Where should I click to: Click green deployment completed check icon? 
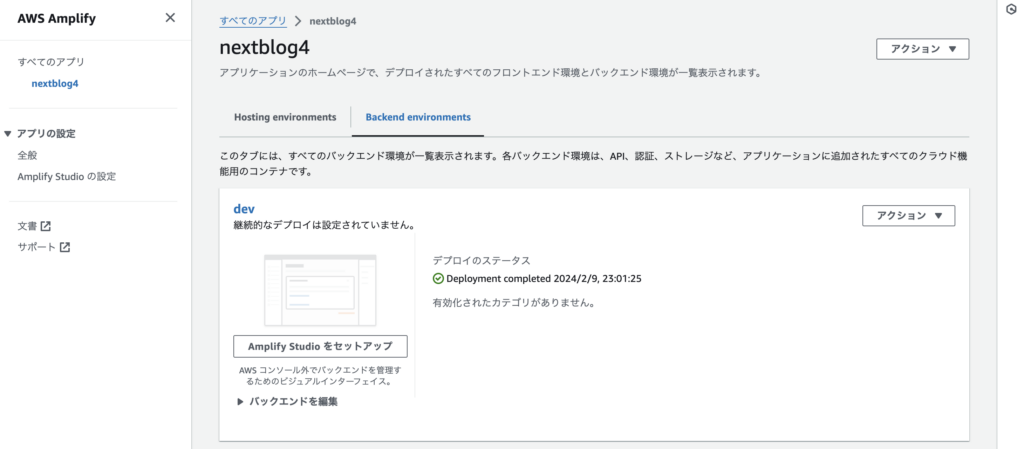tap(438, 279)
